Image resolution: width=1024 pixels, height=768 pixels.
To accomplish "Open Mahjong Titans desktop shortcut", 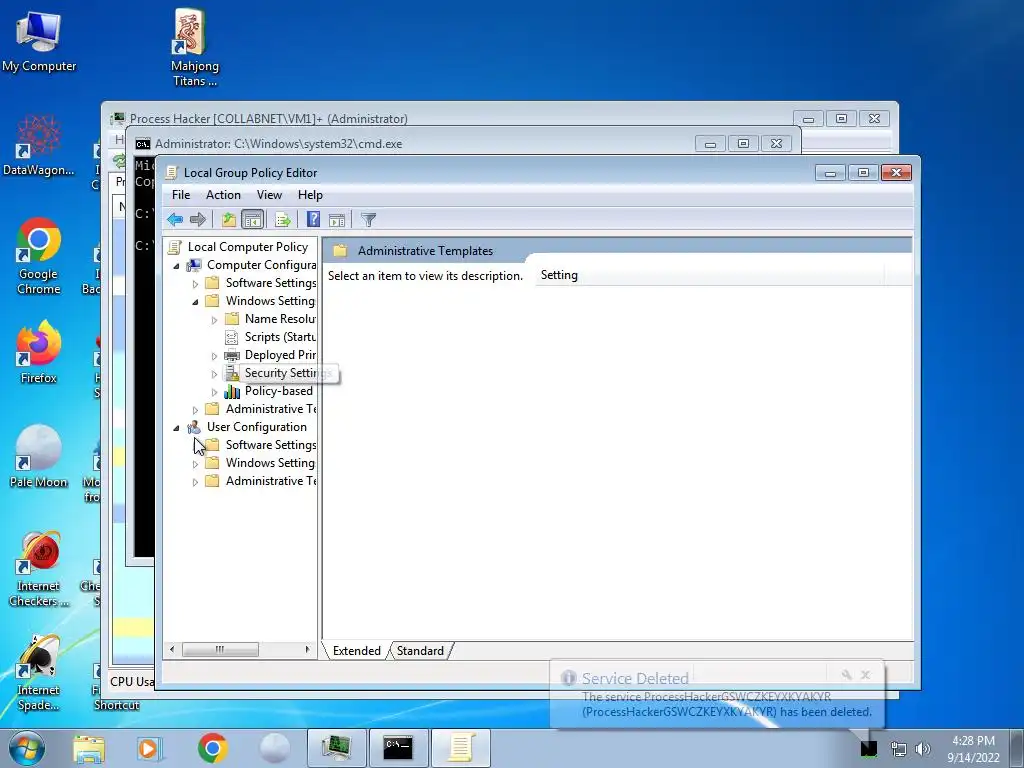I will 195,47.
